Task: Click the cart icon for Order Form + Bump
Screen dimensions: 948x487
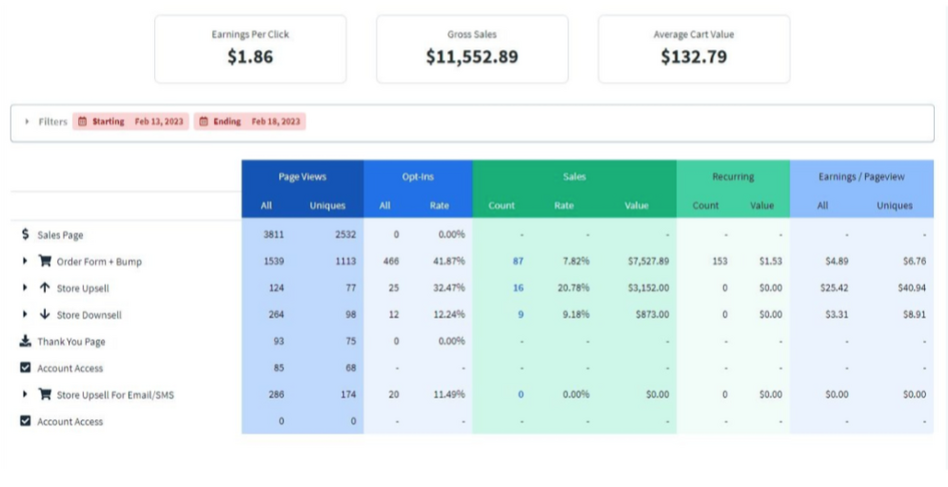Action: 44,262
